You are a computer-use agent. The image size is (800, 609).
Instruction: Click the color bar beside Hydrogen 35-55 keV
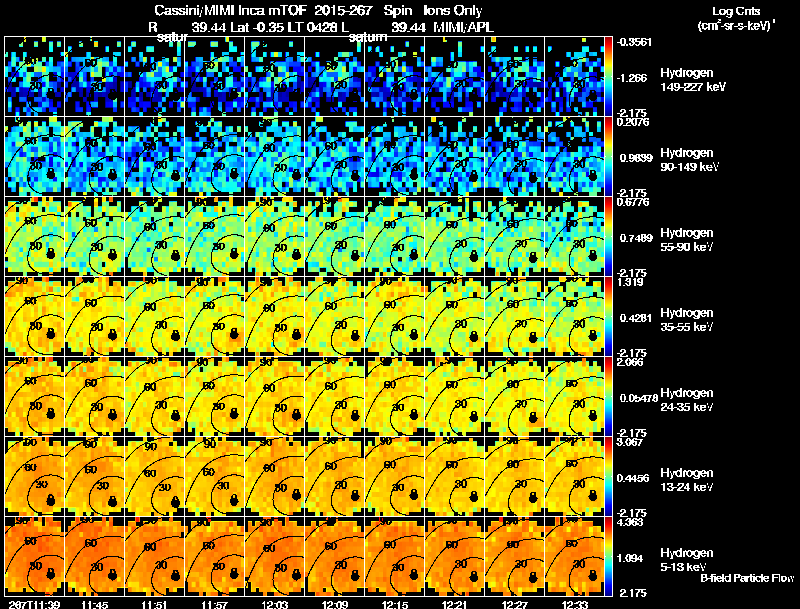609,317
